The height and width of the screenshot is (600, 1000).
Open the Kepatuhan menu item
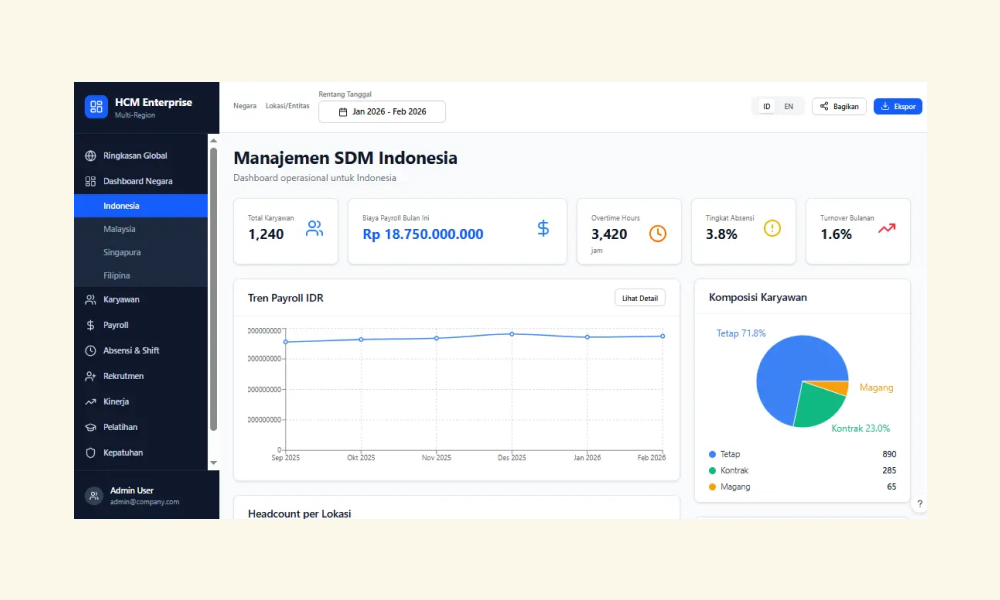click(141, 453)
